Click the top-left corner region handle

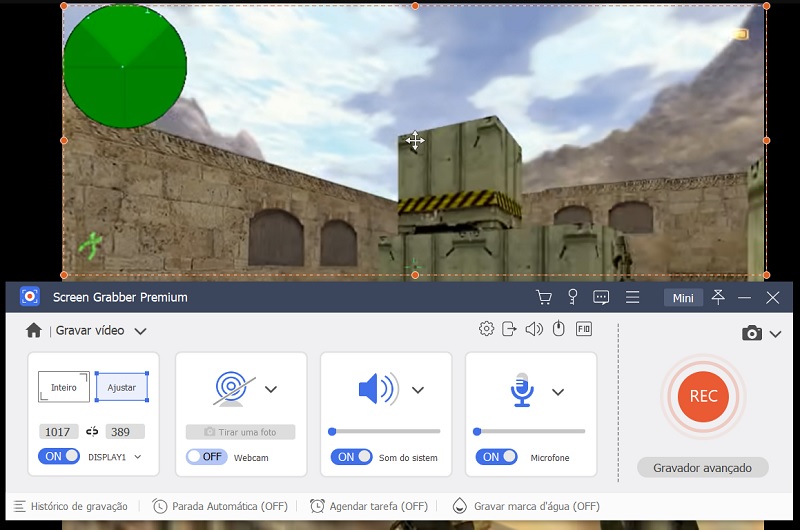coord(64,6)
